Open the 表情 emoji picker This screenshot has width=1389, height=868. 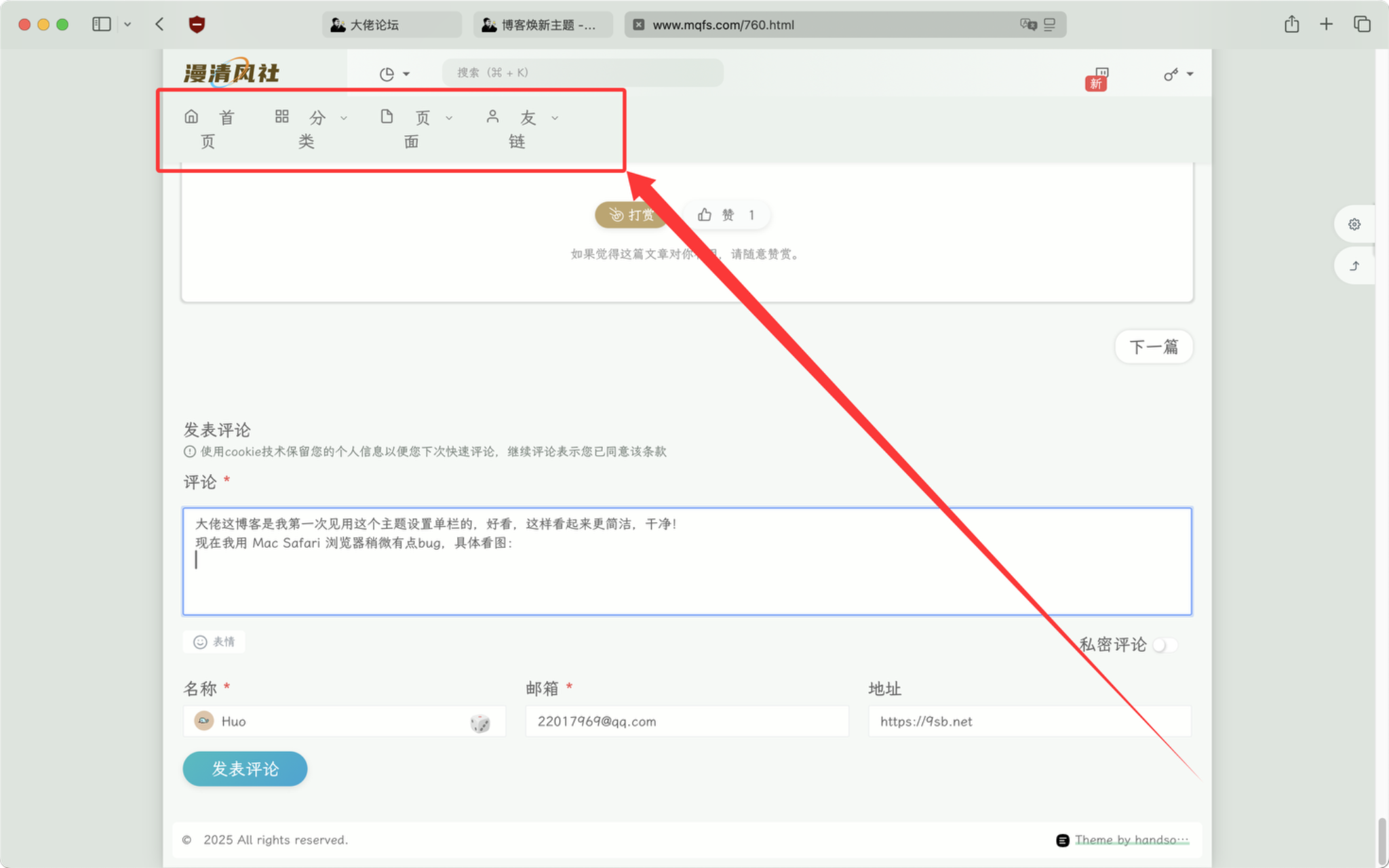(214, 642)
